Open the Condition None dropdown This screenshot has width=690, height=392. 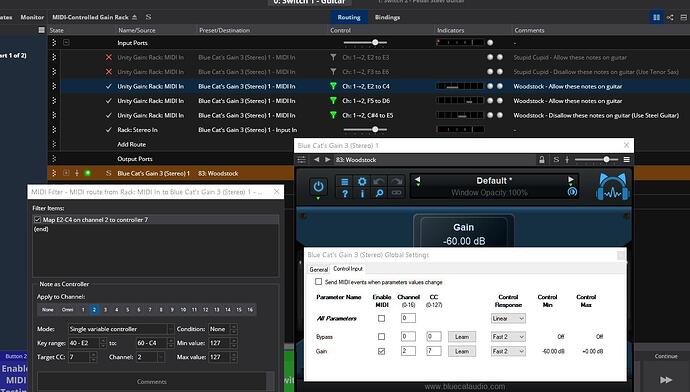coord(223,329)
